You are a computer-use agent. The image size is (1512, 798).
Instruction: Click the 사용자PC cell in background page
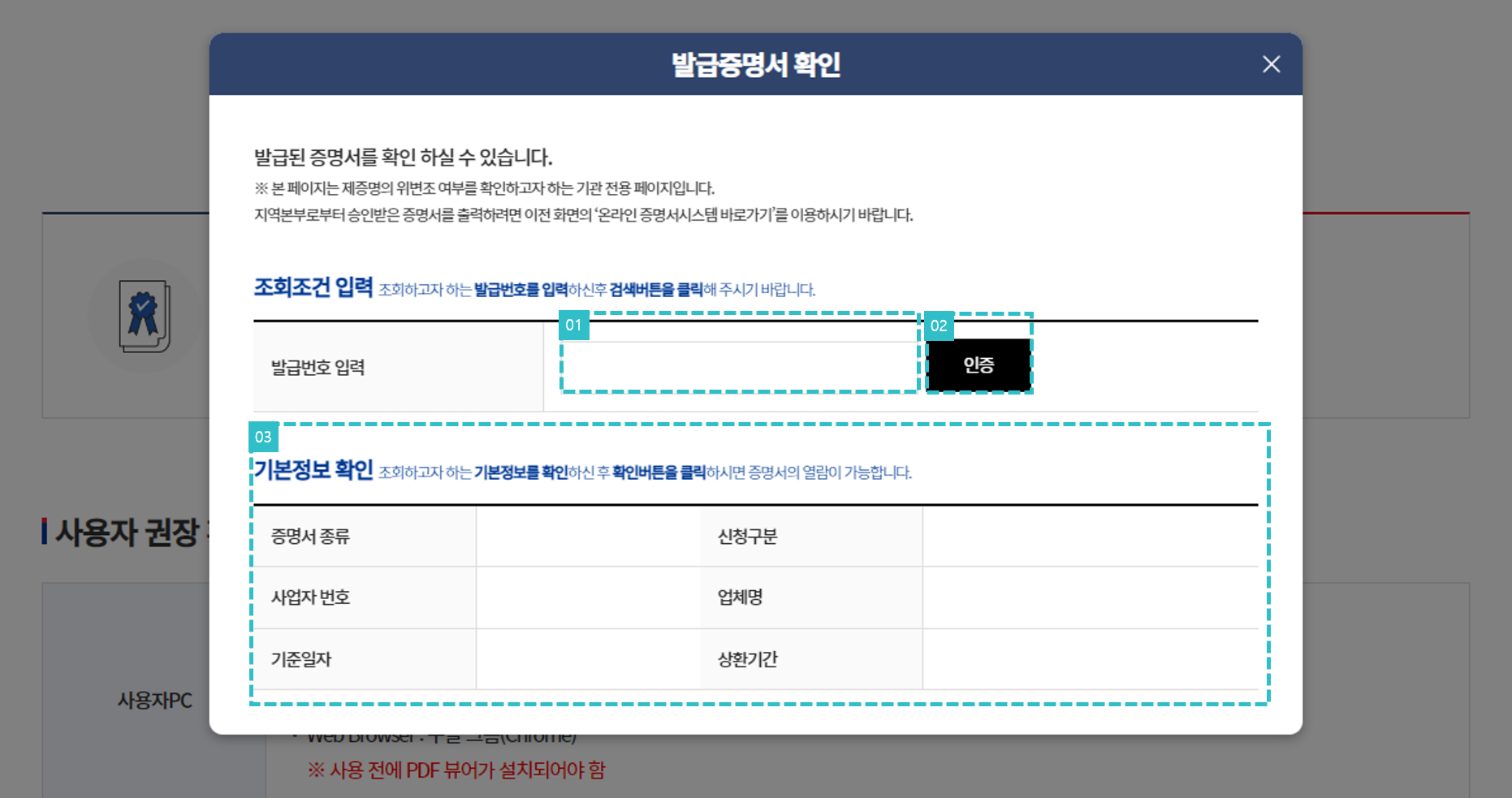coord(154,701)
